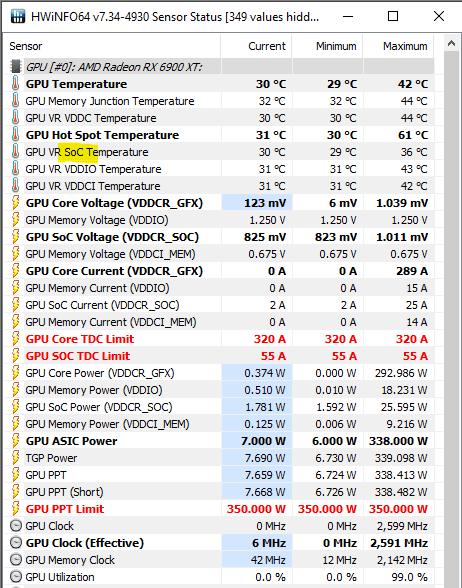Select the GPU SoC Power (VDDCR_SOC) label

coord(99,407)
